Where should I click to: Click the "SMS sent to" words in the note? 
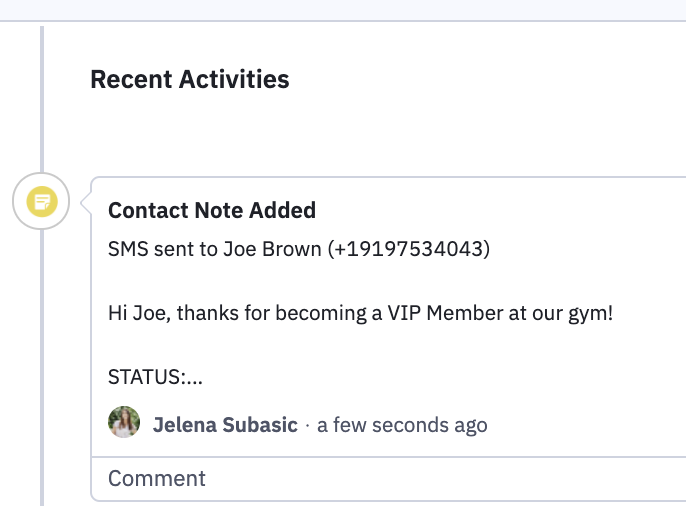(x=163, y=249)
